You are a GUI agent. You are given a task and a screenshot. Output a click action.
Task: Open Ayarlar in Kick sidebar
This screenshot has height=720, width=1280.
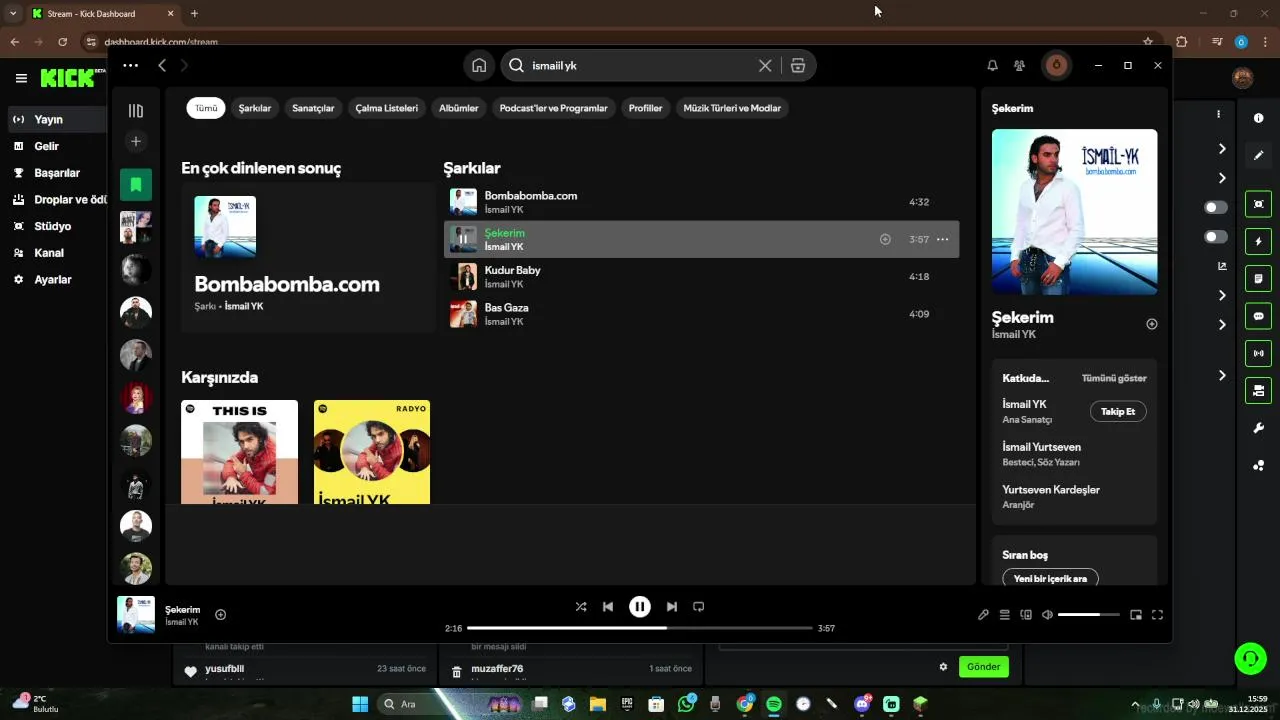(53, 280)
